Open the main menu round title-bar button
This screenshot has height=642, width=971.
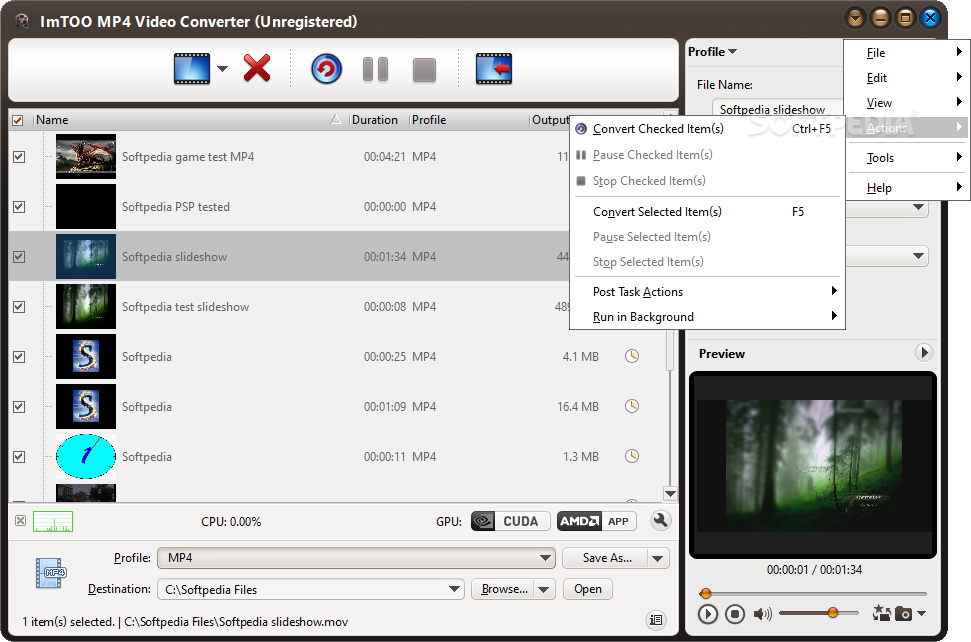click(856, 19)
